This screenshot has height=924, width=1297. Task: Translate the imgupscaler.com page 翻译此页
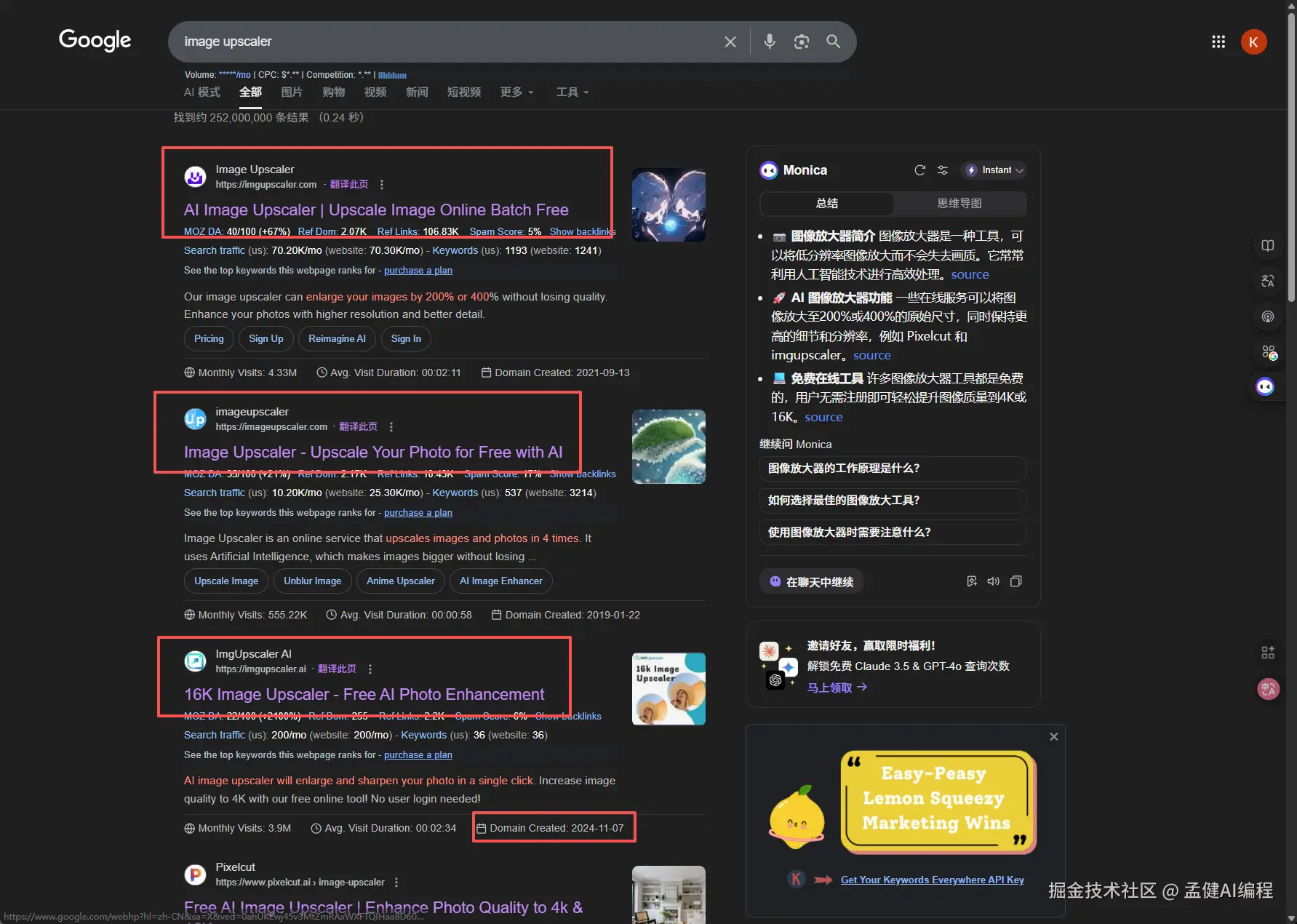[349, 185]
